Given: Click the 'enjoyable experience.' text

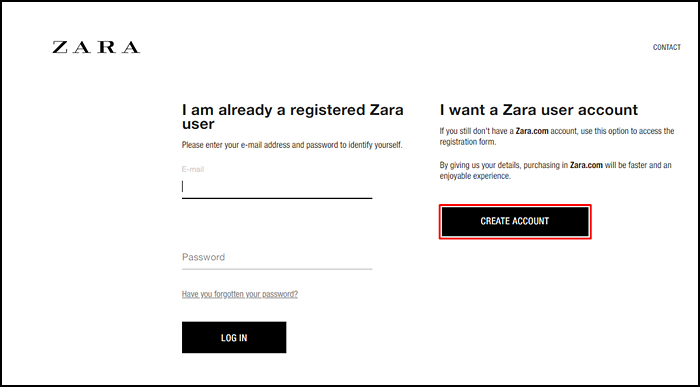Looking at the screenshot, I should tap(475, 176).
